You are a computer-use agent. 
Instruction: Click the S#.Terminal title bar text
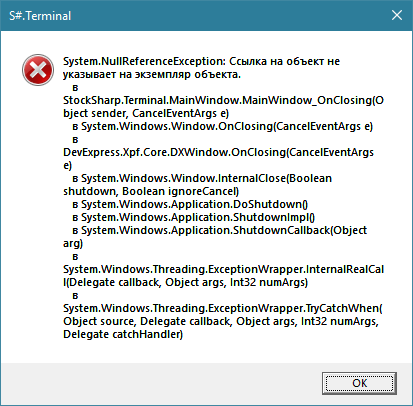(x=40, y=16)
